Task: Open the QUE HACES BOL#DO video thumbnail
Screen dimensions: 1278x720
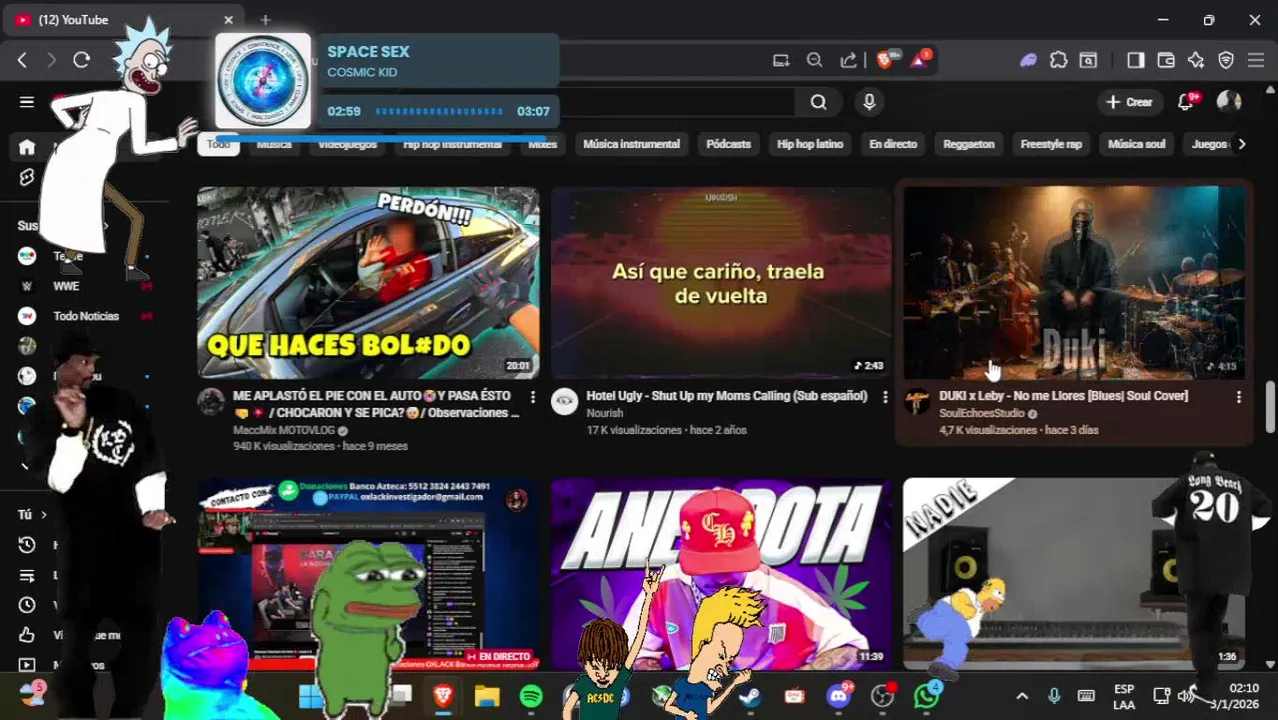Action: tap(368, 283)
